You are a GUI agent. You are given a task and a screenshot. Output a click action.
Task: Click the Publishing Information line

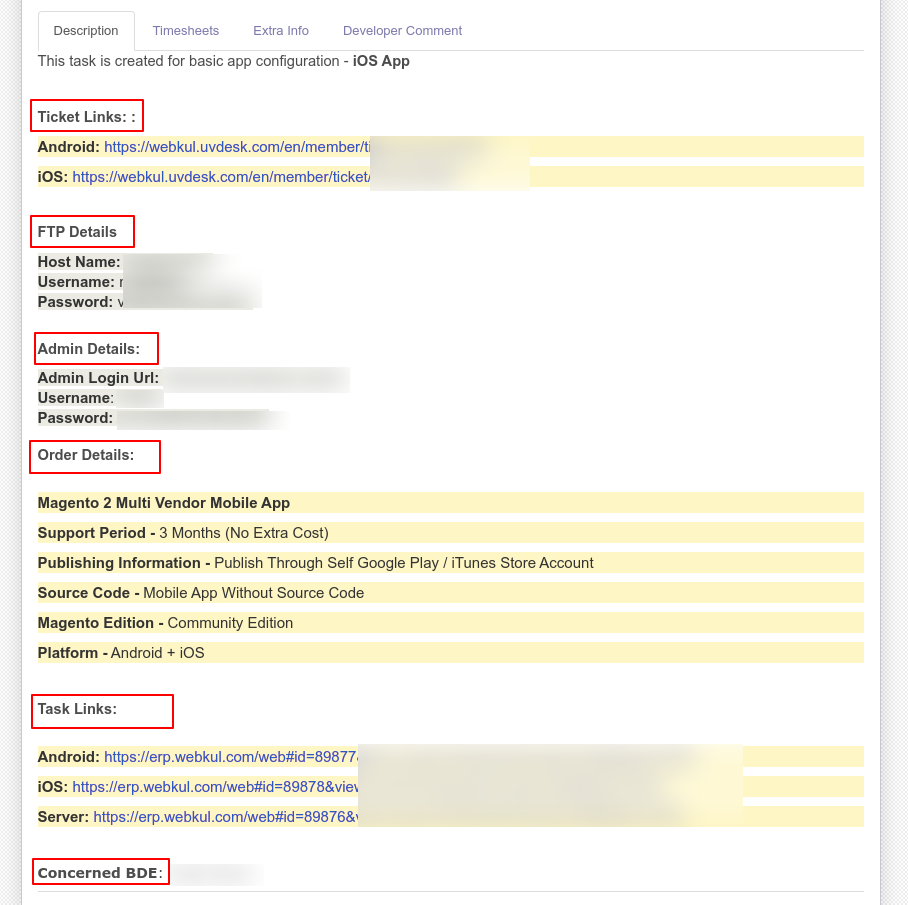coord(315,563)
